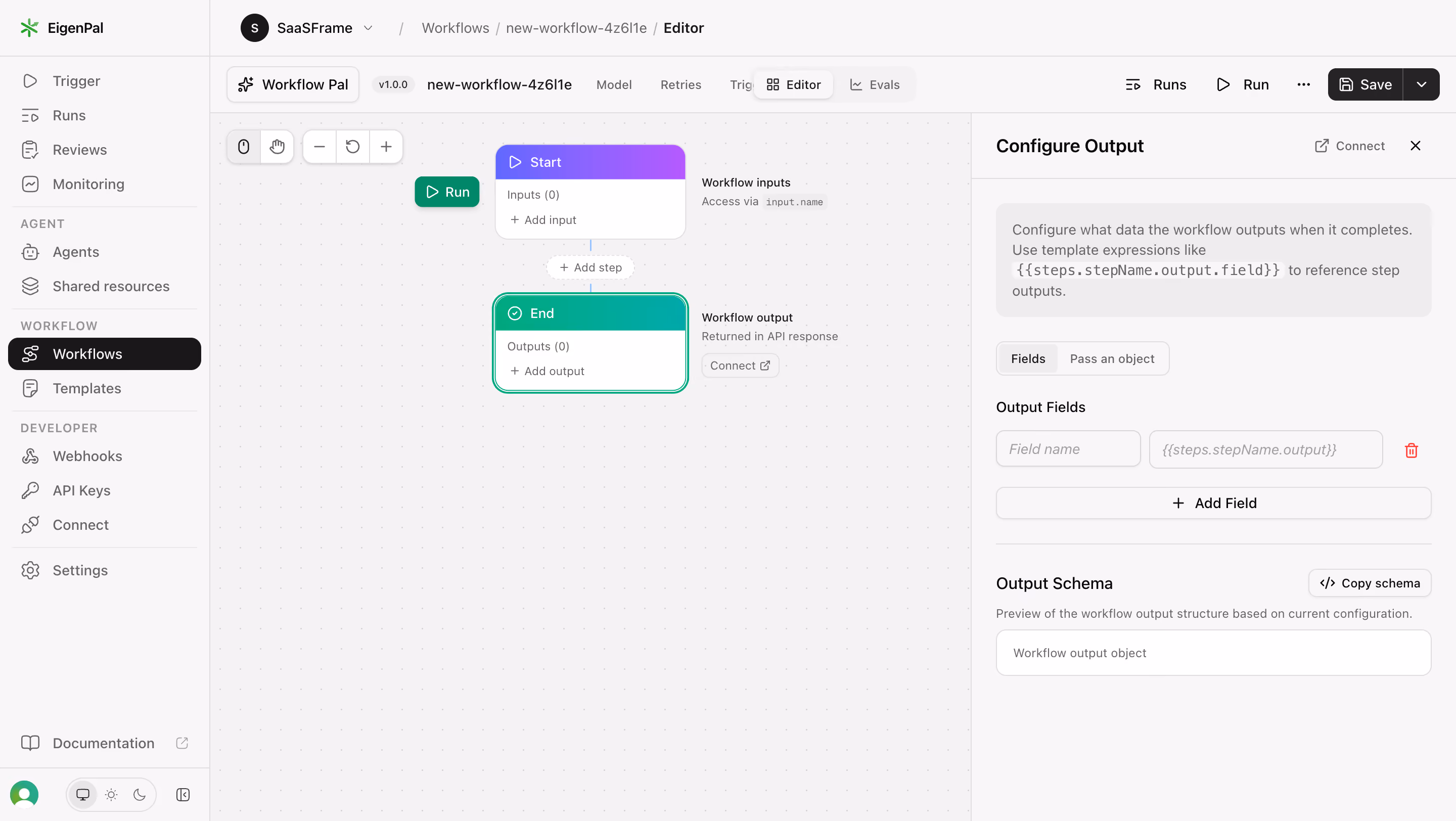Screen dimensions: 1456x821
Task: Zoom out the canvas with minus
Action: click(x=320, y=147)
